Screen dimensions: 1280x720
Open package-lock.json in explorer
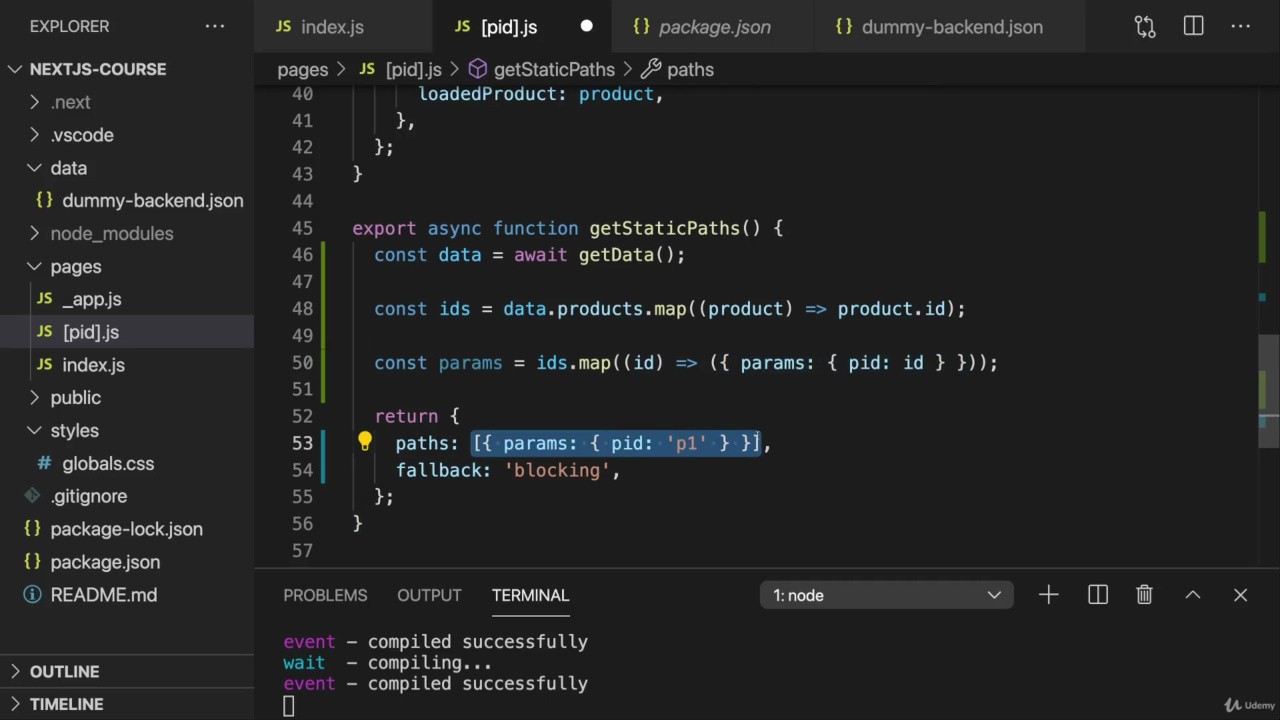click(x=126, y=529)
